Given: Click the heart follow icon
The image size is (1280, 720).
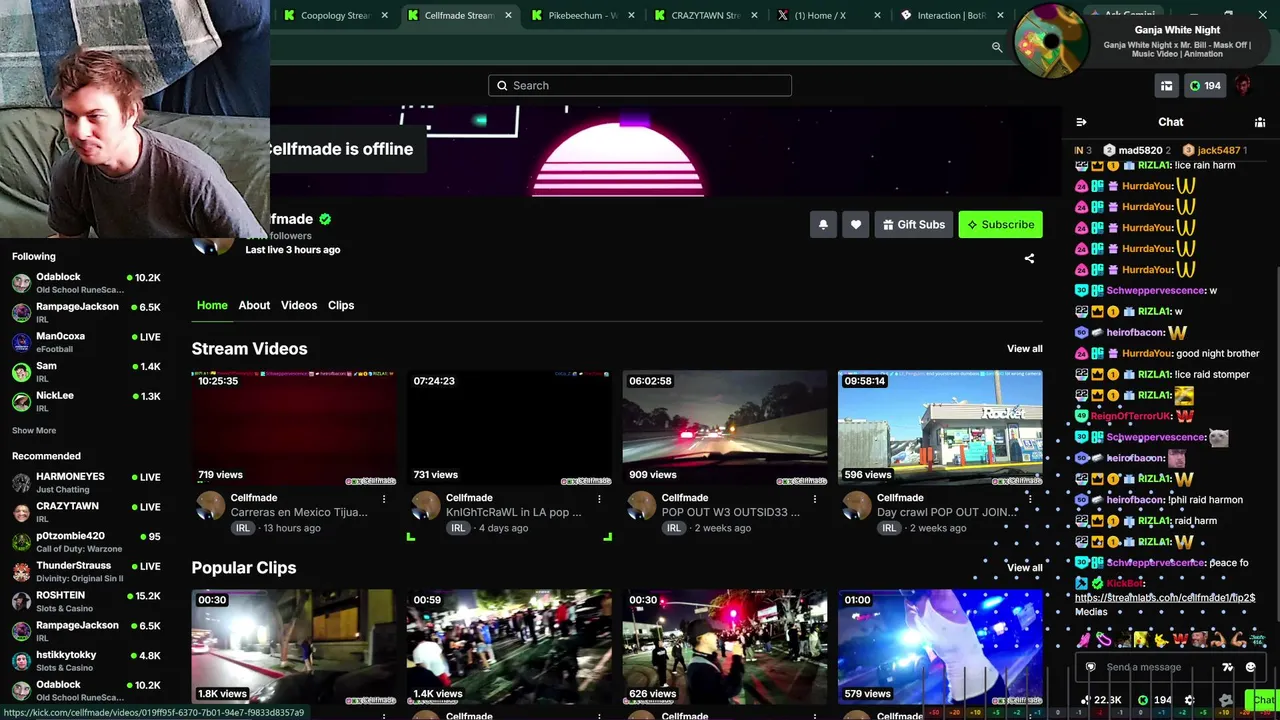Looking at the screenshot, I should point(856,225).
